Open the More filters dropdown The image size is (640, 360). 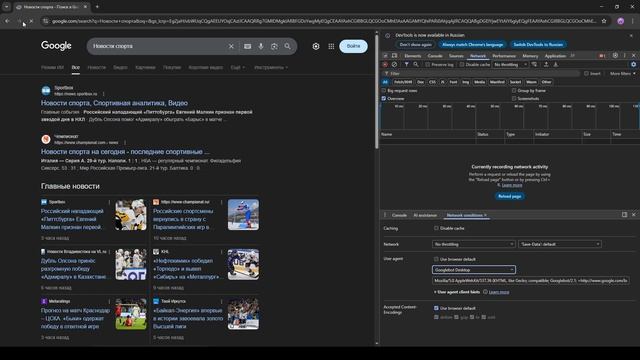point(622,73)
